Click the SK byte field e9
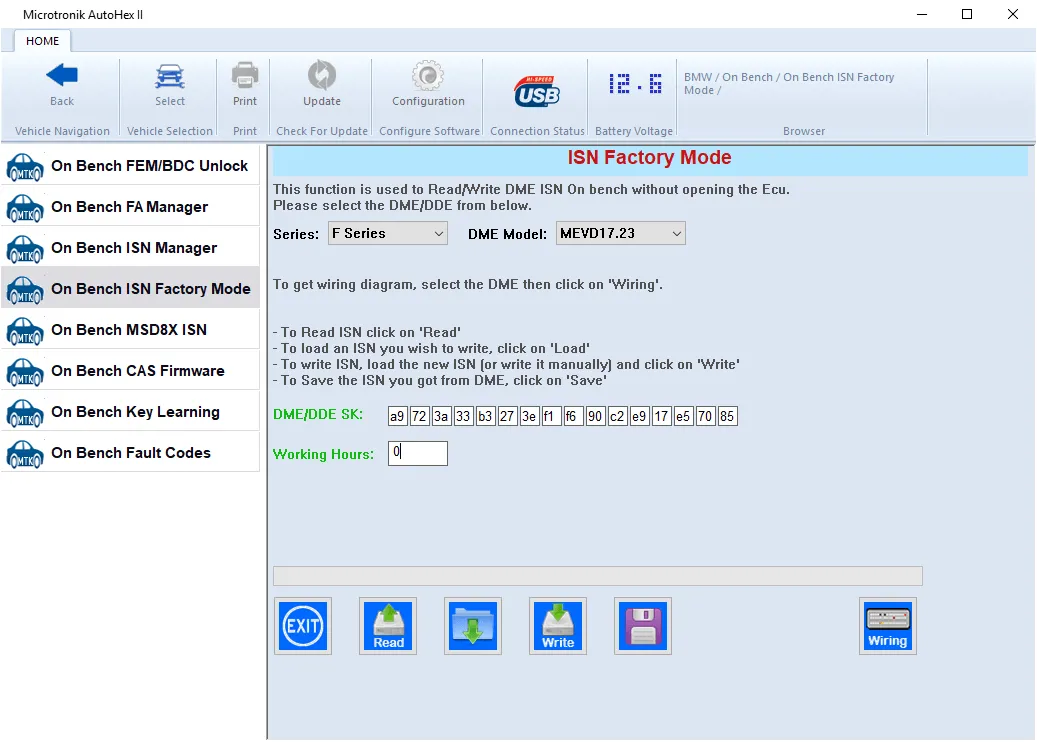 point(640,416)
